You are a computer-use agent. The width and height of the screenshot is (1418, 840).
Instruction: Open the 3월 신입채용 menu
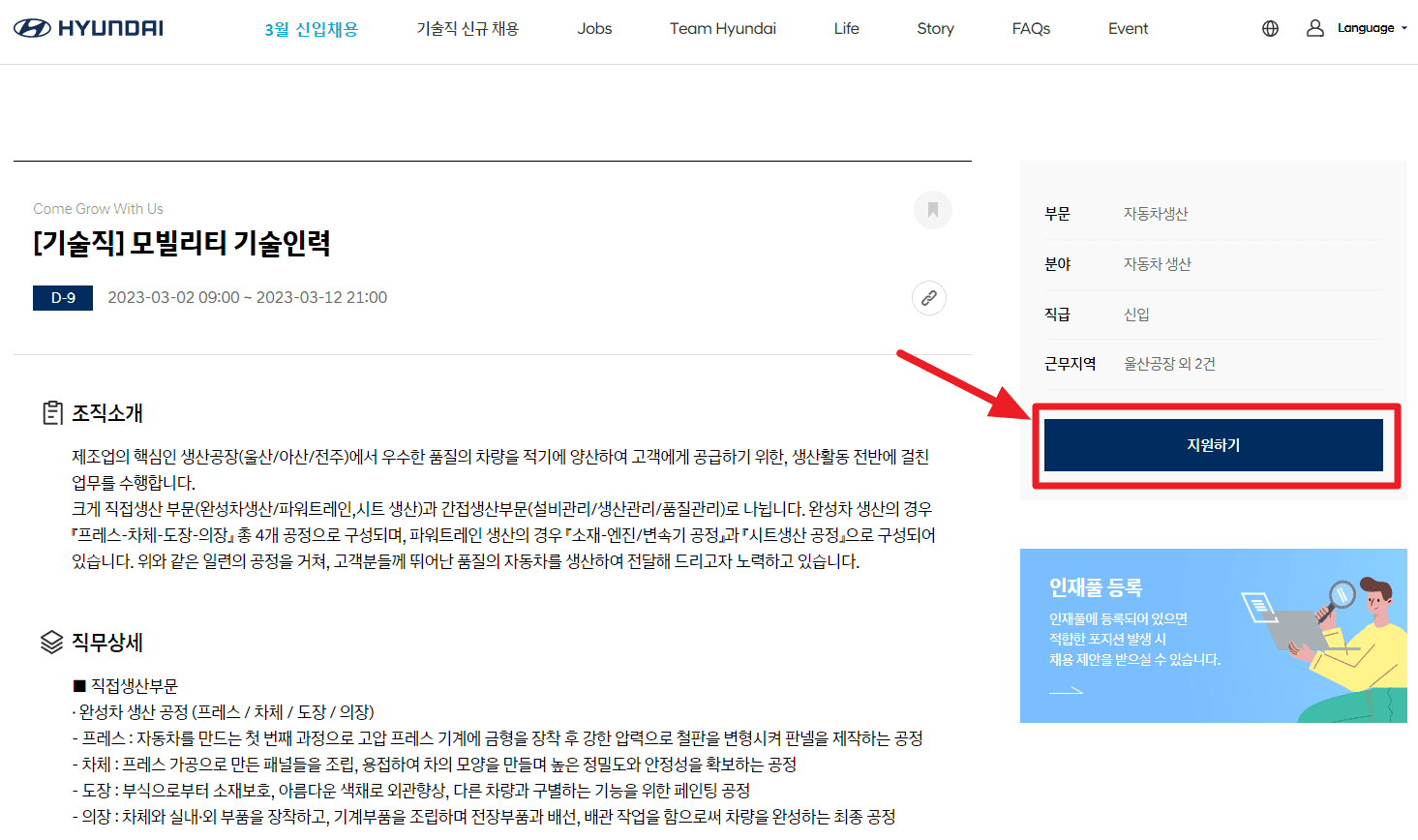click(x=312, y=29)
